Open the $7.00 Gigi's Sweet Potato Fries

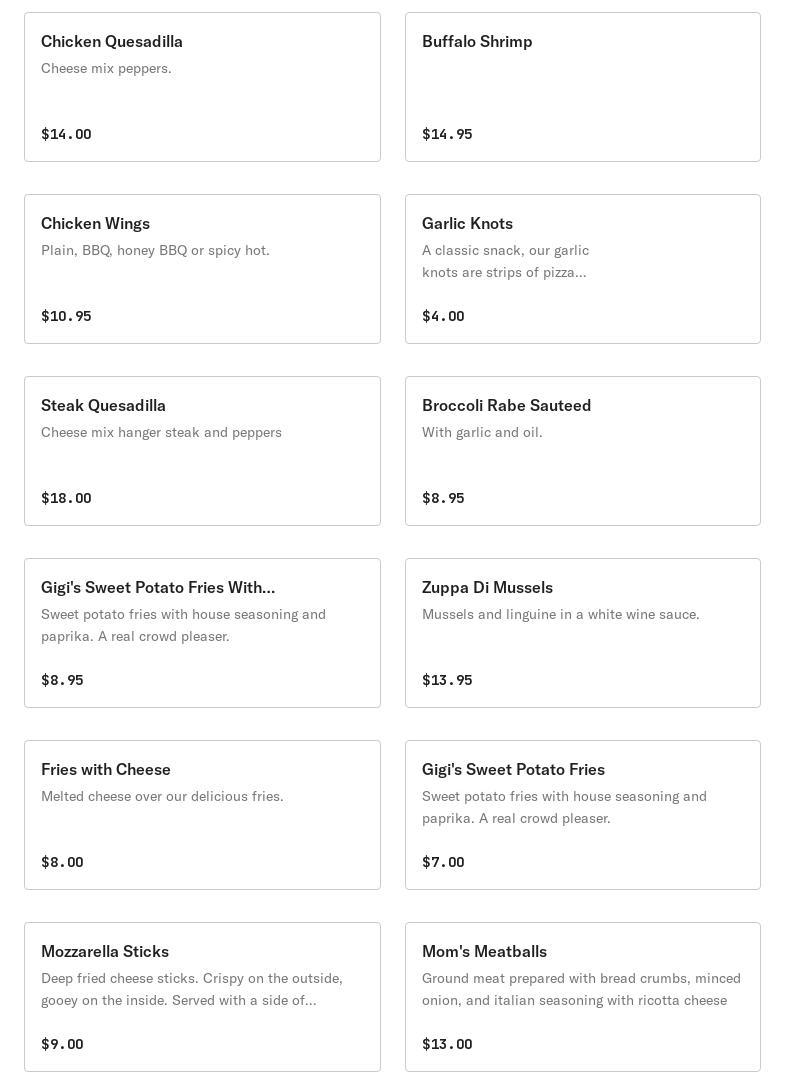pyautogui.click(x=582, y=815)
